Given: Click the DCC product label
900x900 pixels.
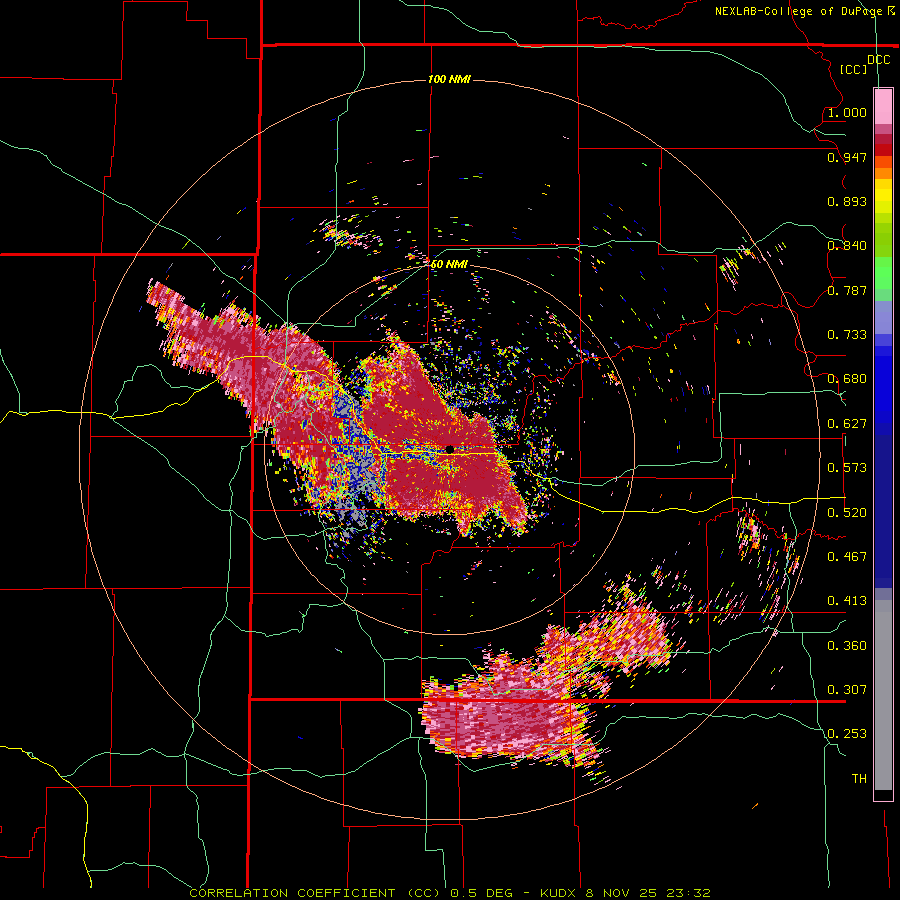Looking at the screenshot, I should click(879, 60).
